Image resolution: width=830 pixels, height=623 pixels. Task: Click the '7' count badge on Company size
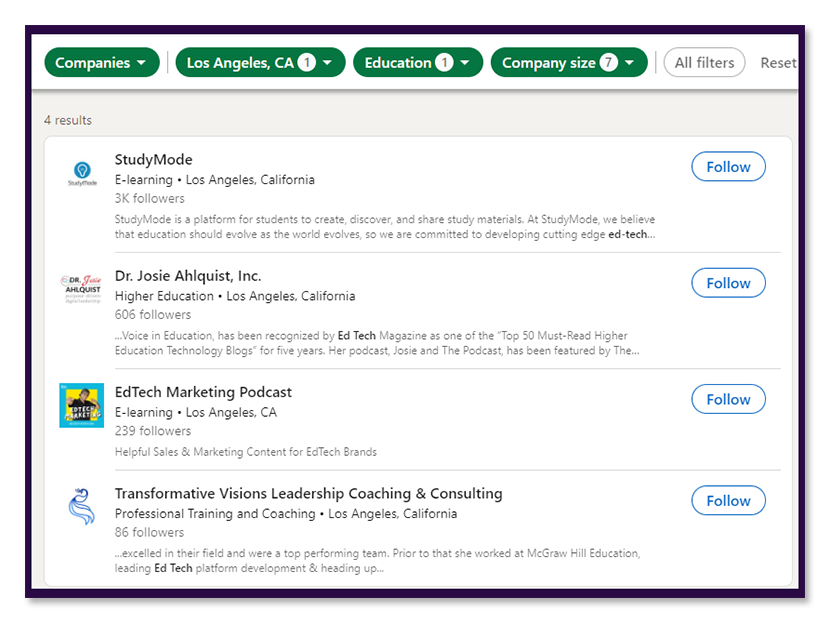[608, 62]
